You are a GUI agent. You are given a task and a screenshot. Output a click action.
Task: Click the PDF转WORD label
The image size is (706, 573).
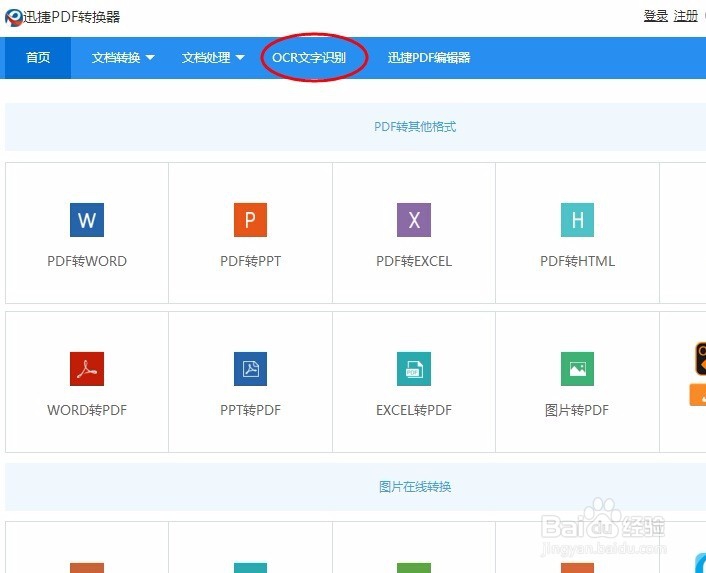click(x=87, y=261)
